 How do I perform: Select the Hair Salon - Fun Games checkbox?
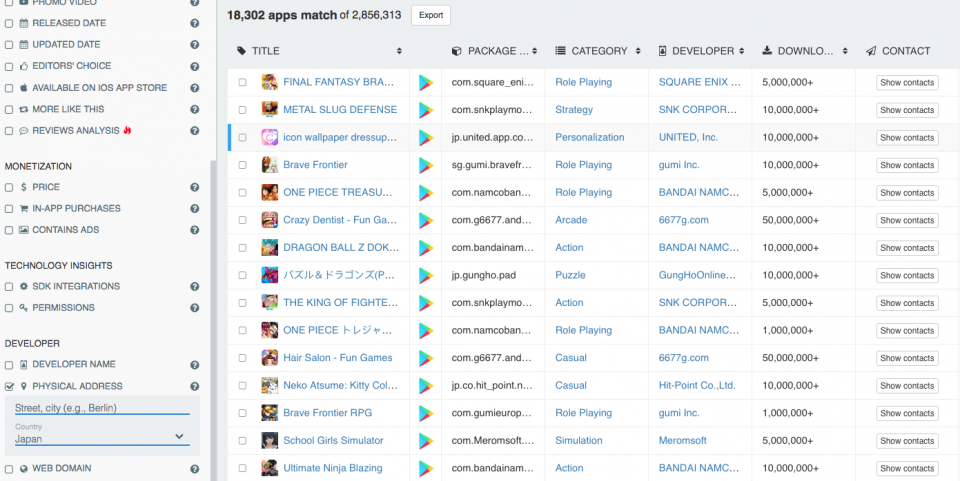click(242, 358)
